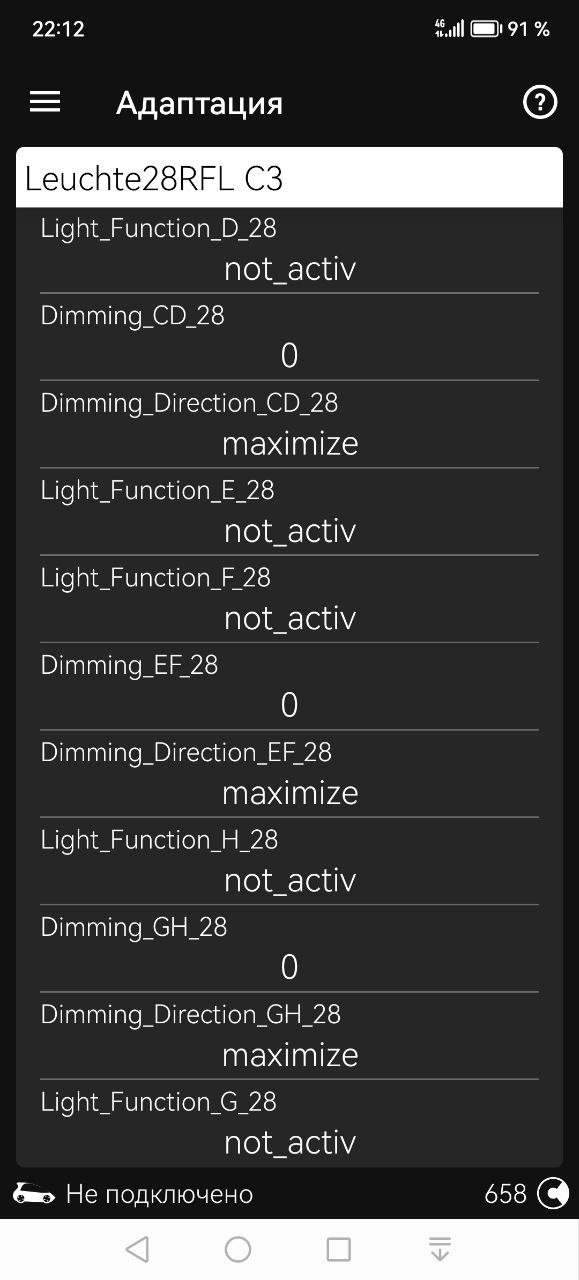Open Light_Function_H_28 setting
The height and width of the screenshot is (1280, 579).
289,862
